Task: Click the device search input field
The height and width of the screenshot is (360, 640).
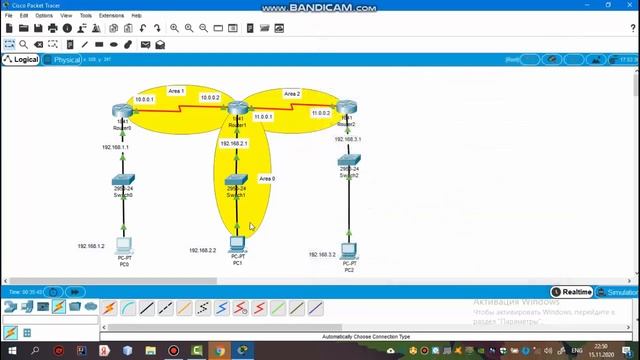Action: [x=51, y=320]
